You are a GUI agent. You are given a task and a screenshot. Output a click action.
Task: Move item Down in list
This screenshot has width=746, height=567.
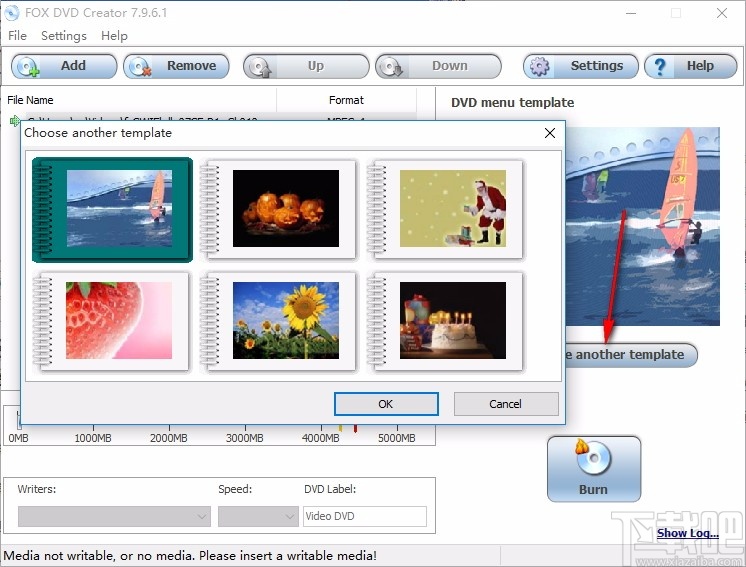[x=438, y=66]
